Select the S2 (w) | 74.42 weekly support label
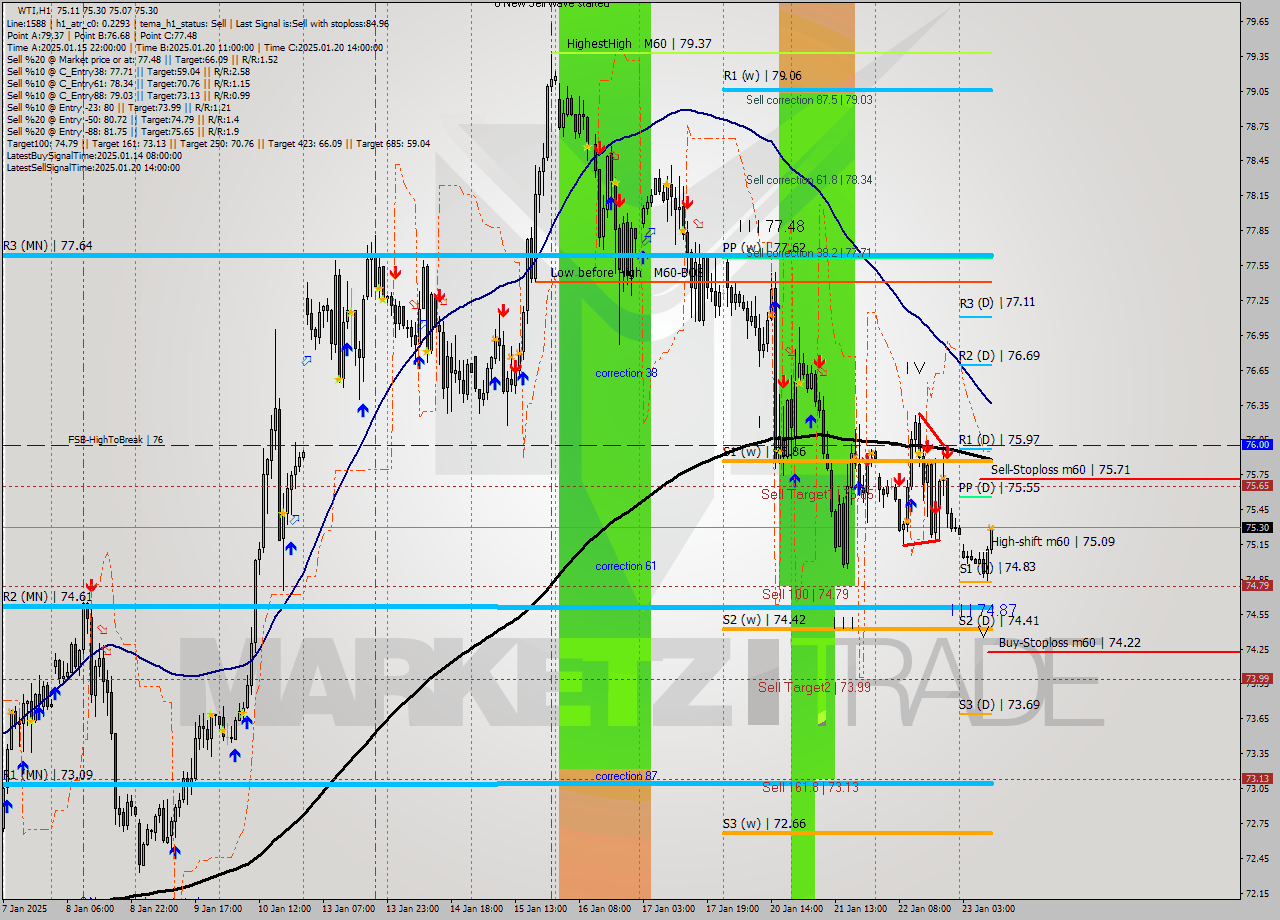The height and width of the screenshot is (920, 1280). [x=764, y=620]
